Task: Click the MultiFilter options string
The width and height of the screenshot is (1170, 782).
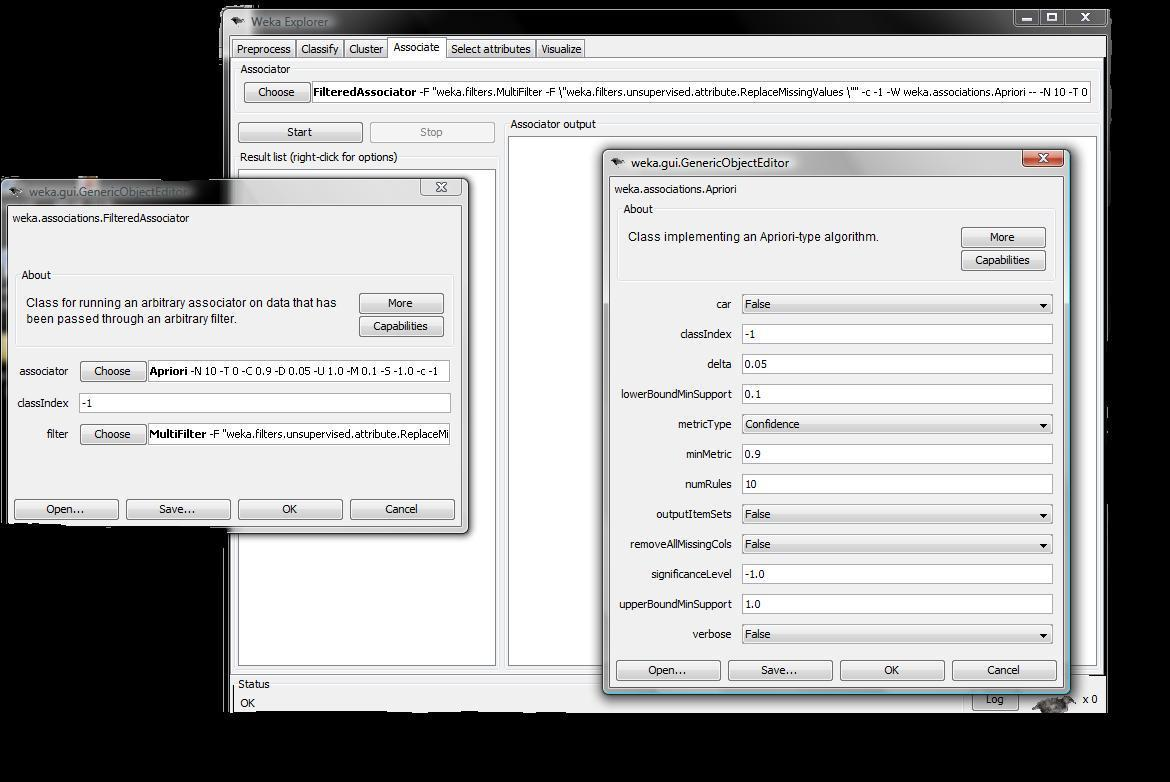Action: point(298,434)
